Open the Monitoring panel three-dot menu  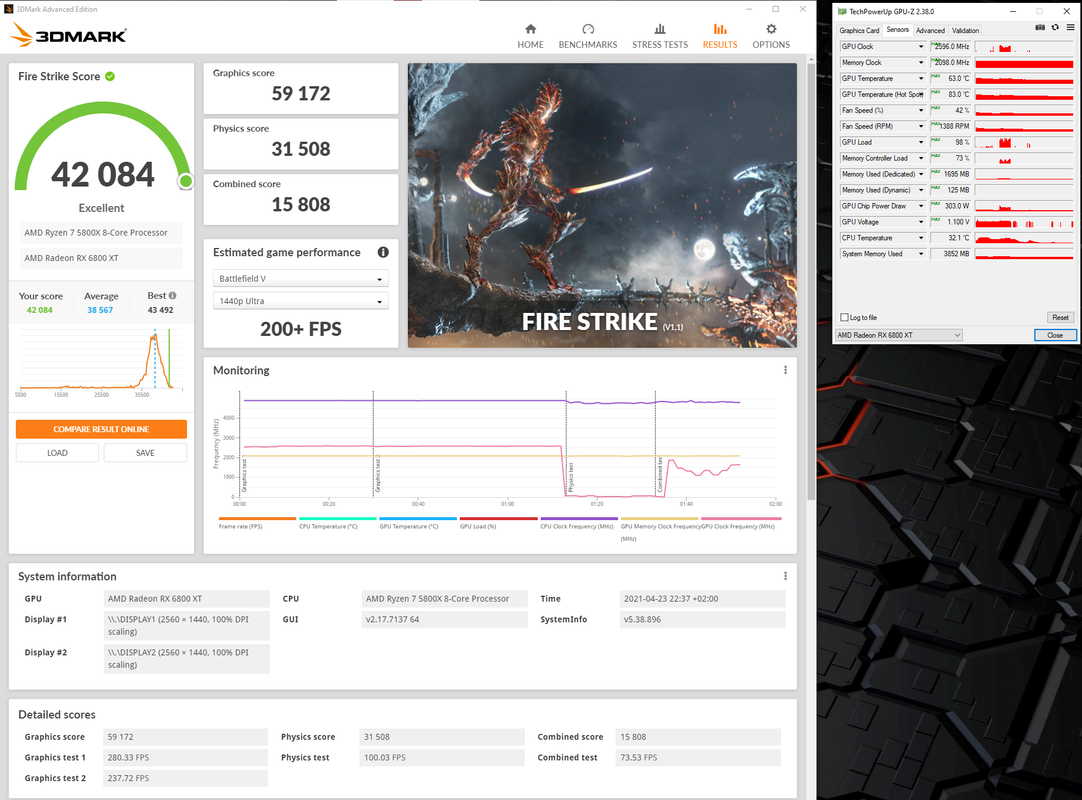pos(785,370)
